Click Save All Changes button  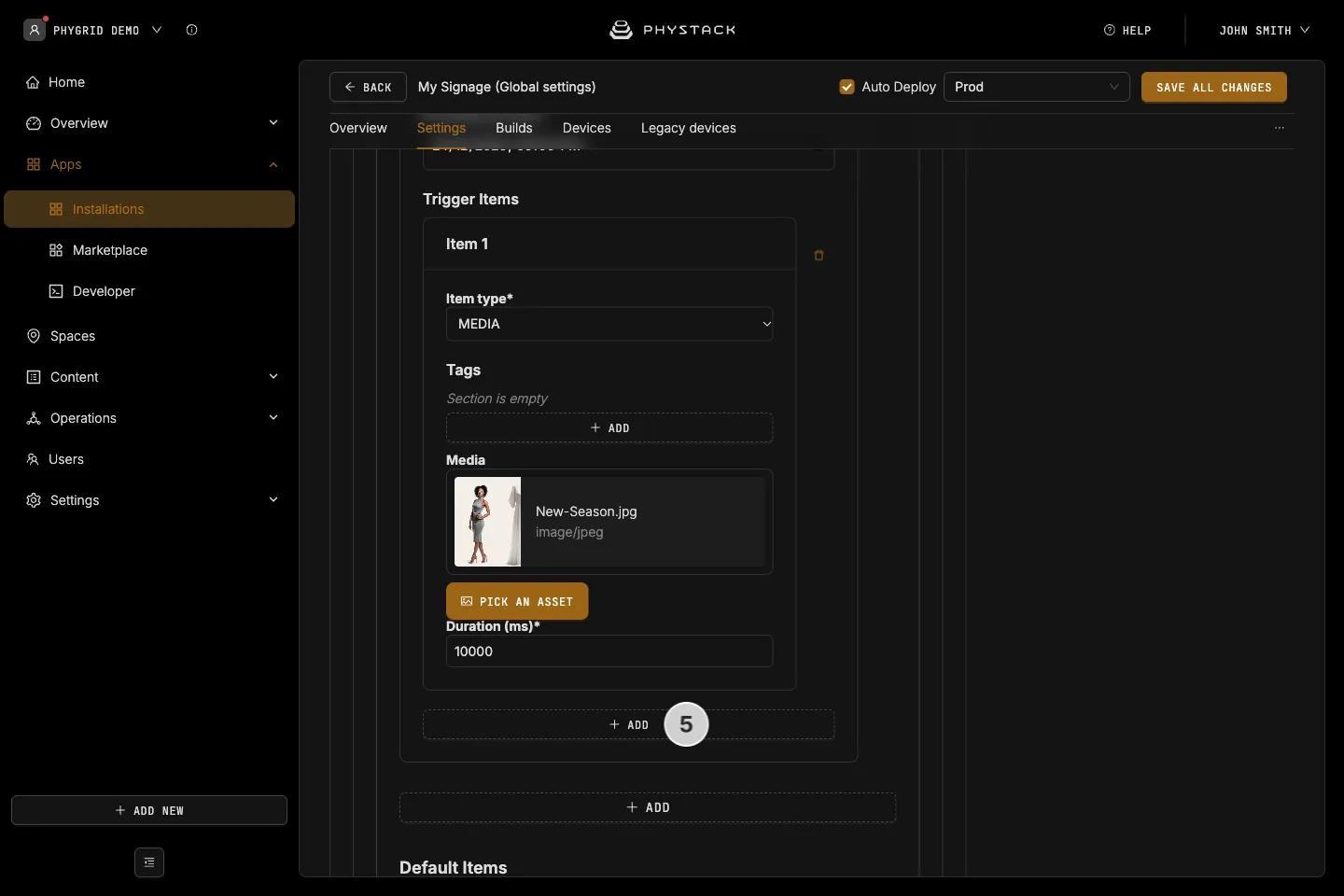point(1214,87)
